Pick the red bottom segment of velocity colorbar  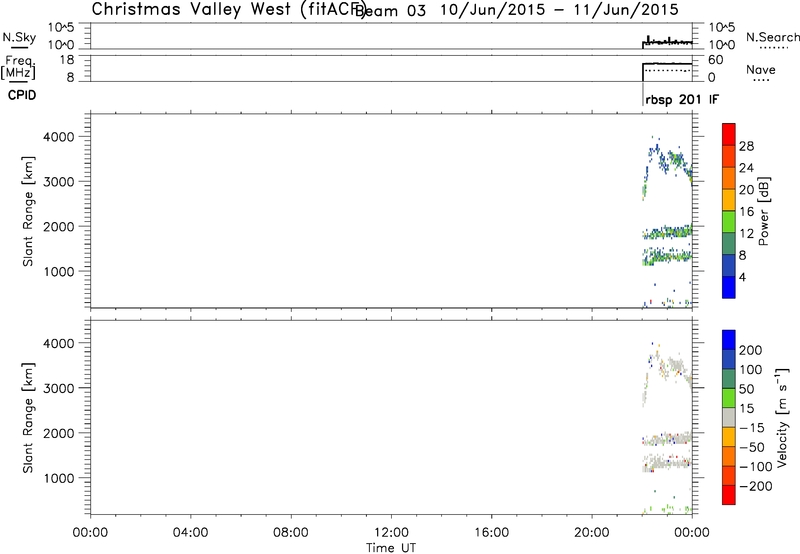pos(729,495)
